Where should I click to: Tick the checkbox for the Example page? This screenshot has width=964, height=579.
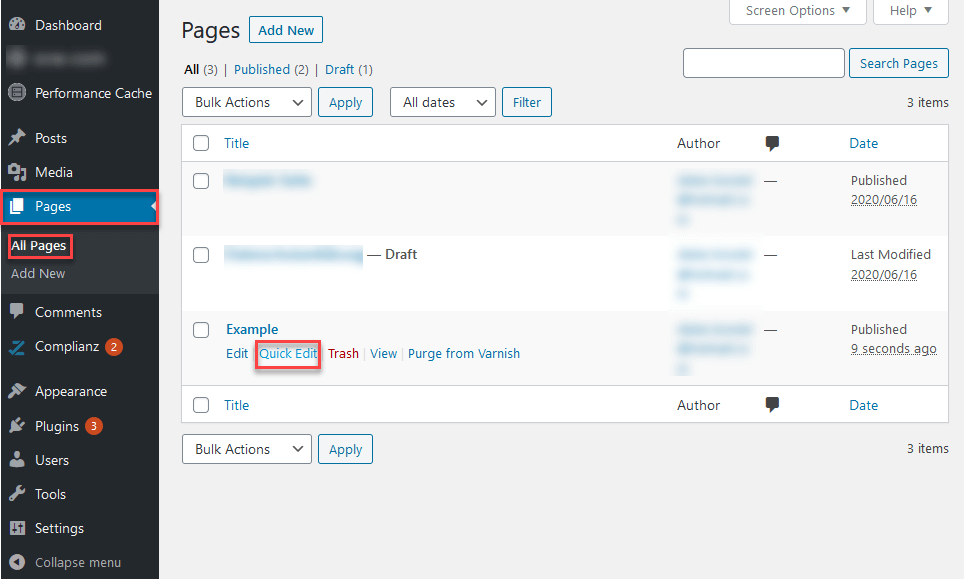[x=201, y=330]
